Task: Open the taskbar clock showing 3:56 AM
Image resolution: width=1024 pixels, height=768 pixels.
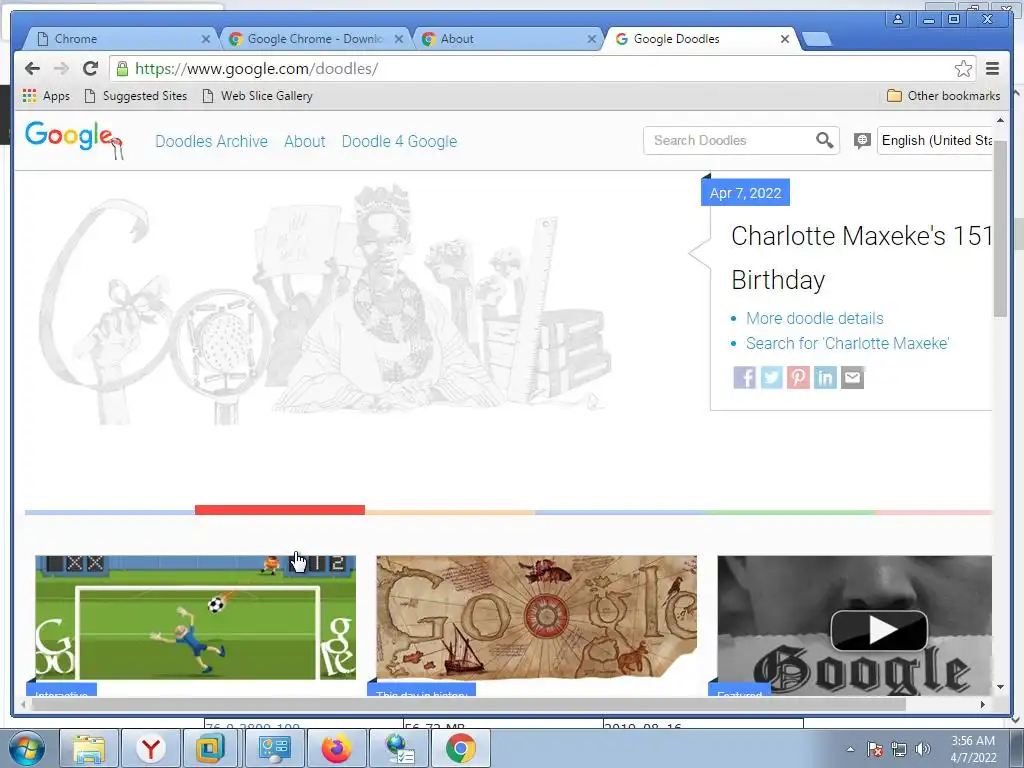Action: pos(973,749)
